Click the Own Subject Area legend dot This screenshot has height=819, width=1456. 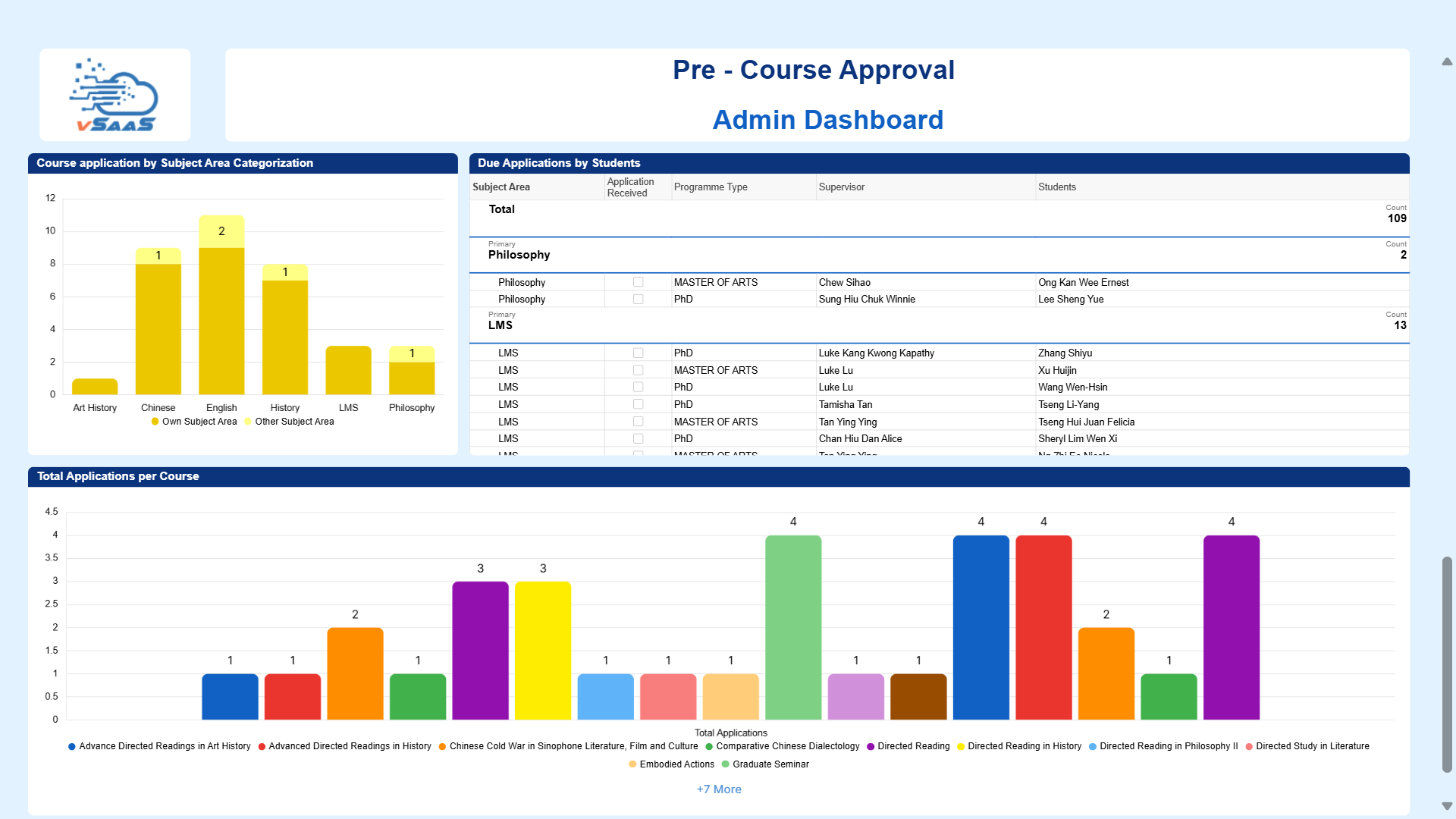click(155, 422)
